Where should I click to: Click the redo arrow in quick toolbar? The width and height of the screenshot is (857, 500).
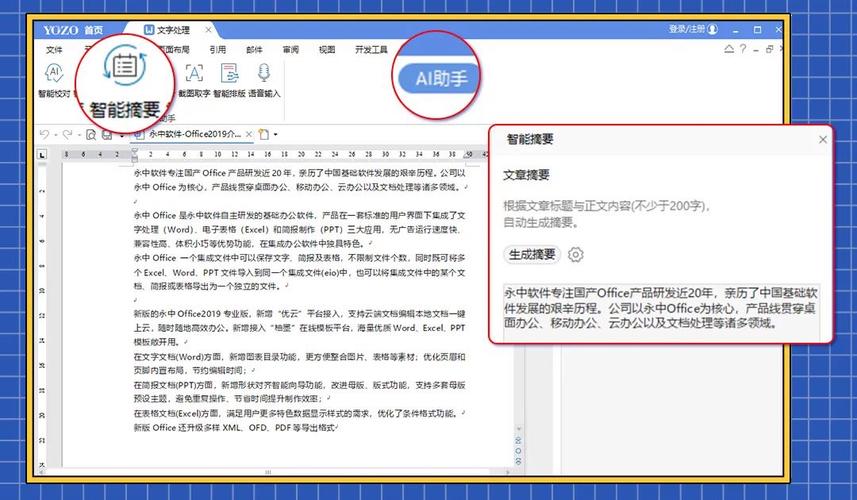click(x=67, y=134)
